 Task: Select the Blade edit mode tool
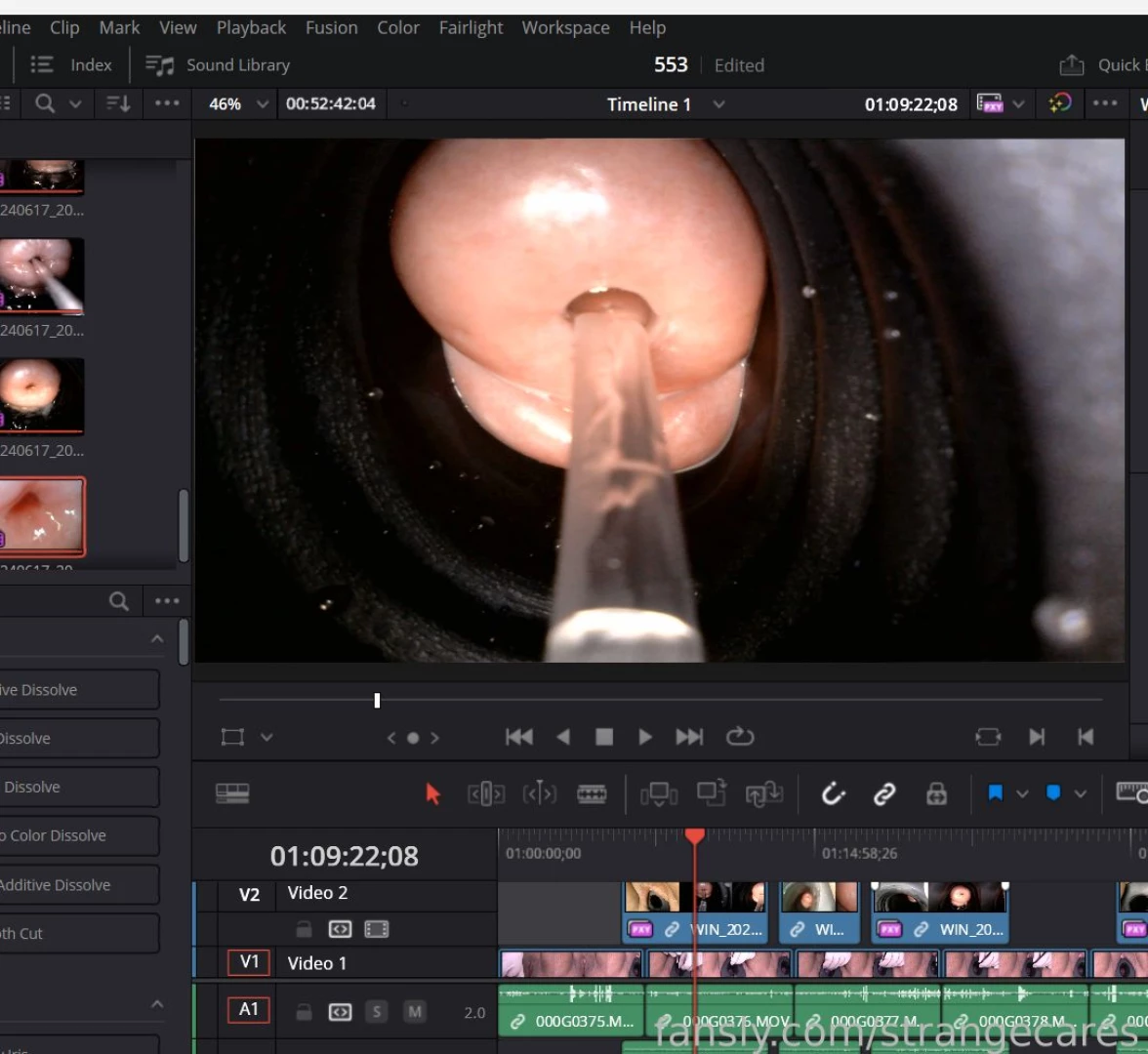pos(592,793)
